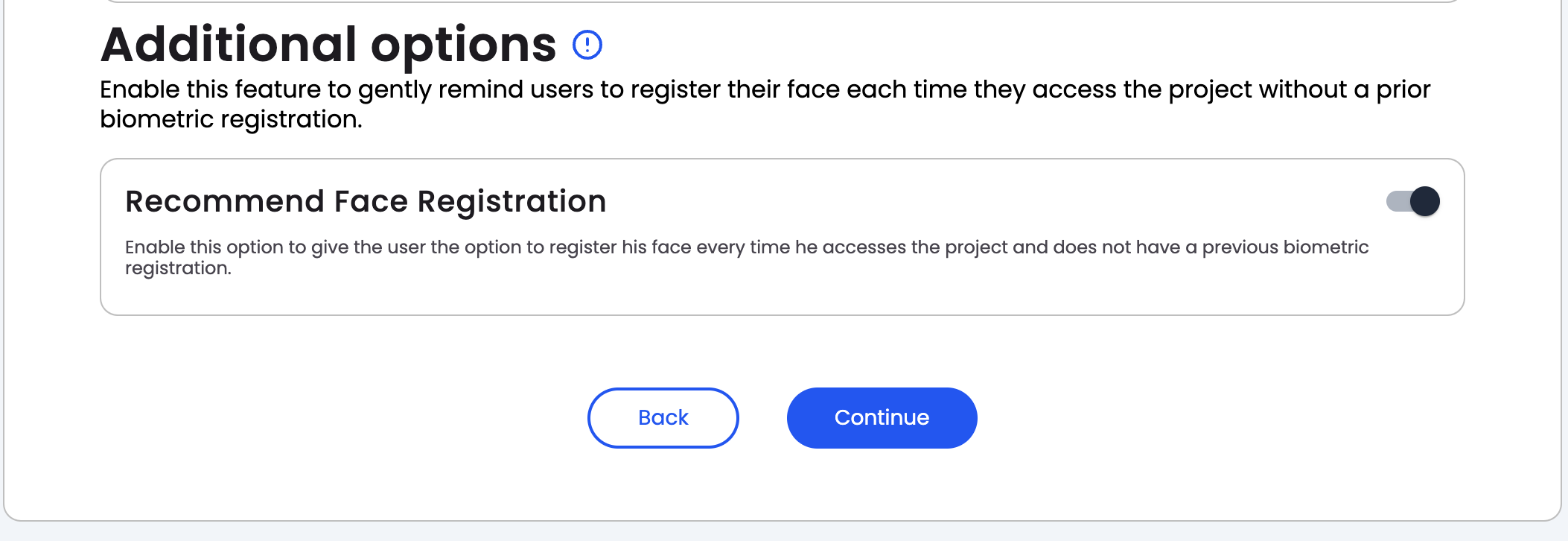Click the Back button
This screenshot has height=541, width=1568.
[663, 418]
